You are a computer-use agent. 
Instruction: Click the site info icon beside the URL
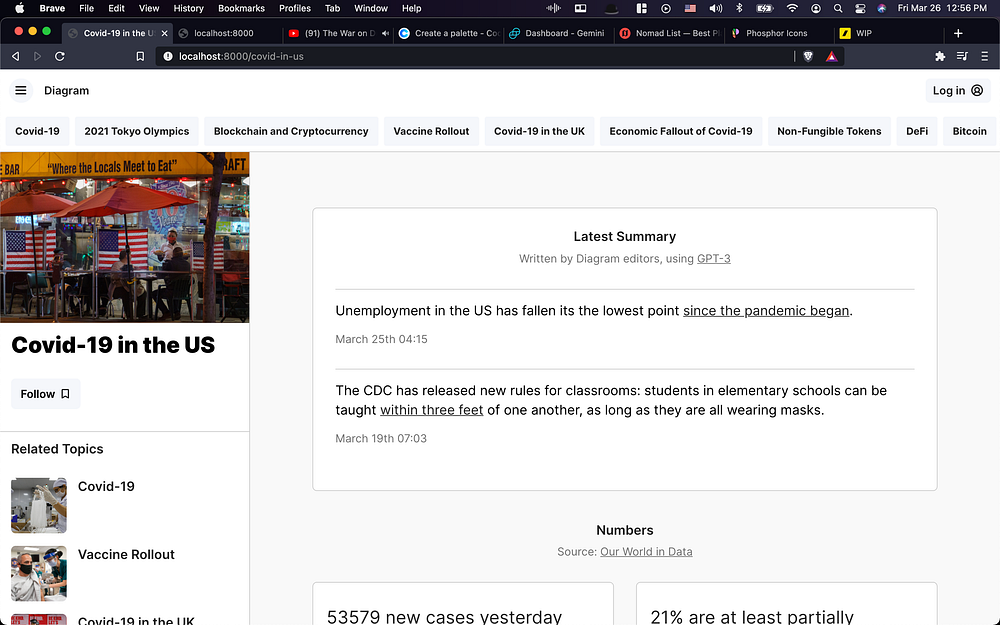[x=168, y=56]
